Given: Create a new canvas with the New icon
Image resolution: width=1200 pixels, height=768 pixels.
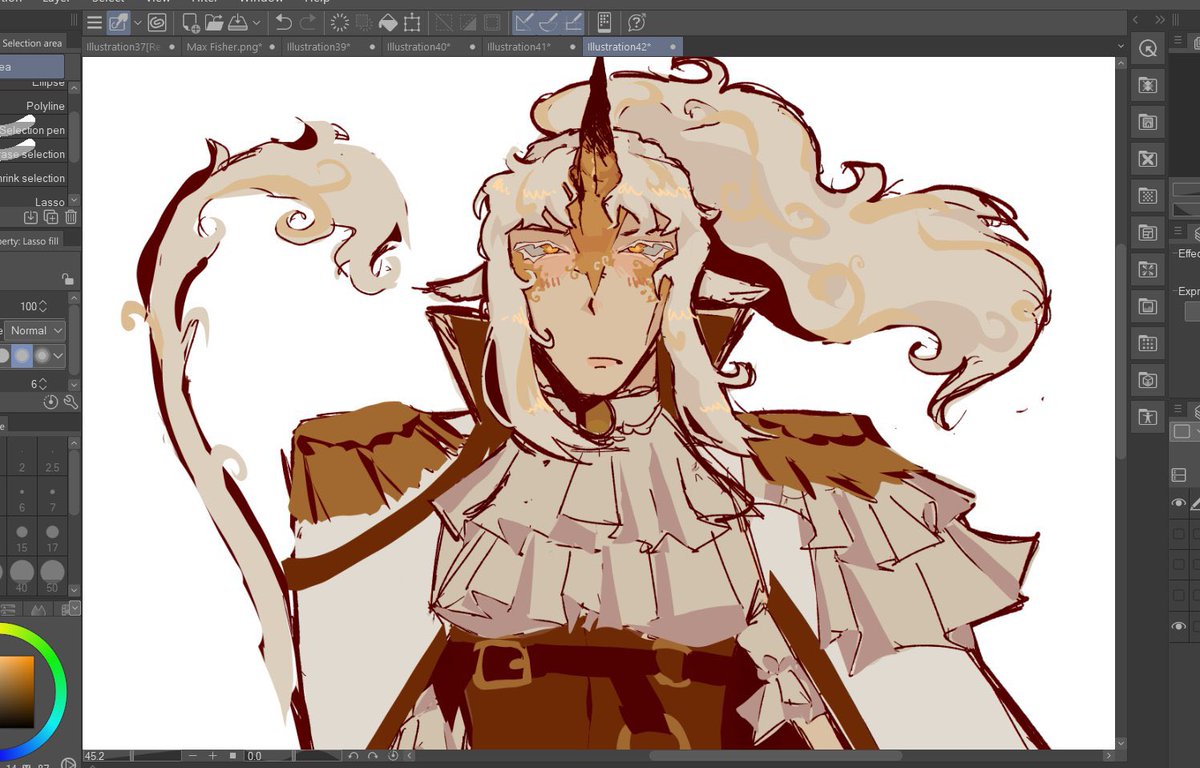Looking at the screenshot, I should pos(190,22).
